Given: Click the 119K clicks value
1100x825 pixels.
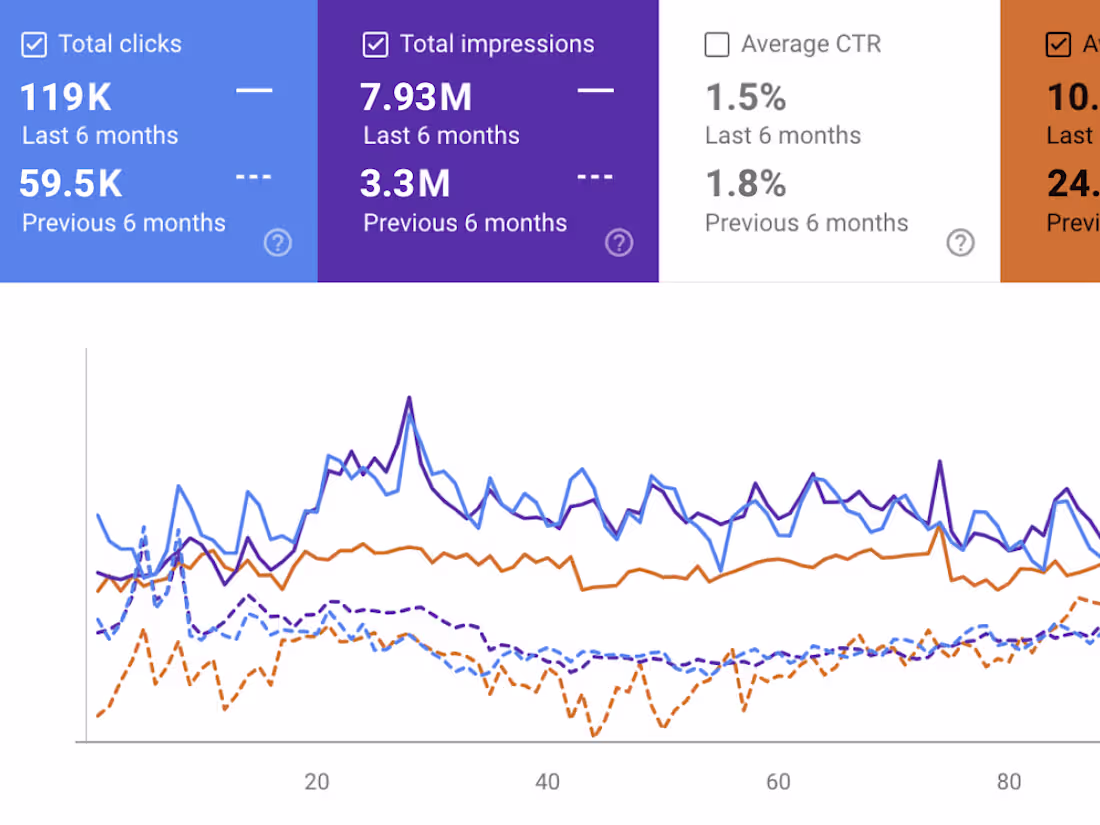Looking at the screenshot, I should tap(65, 96).
